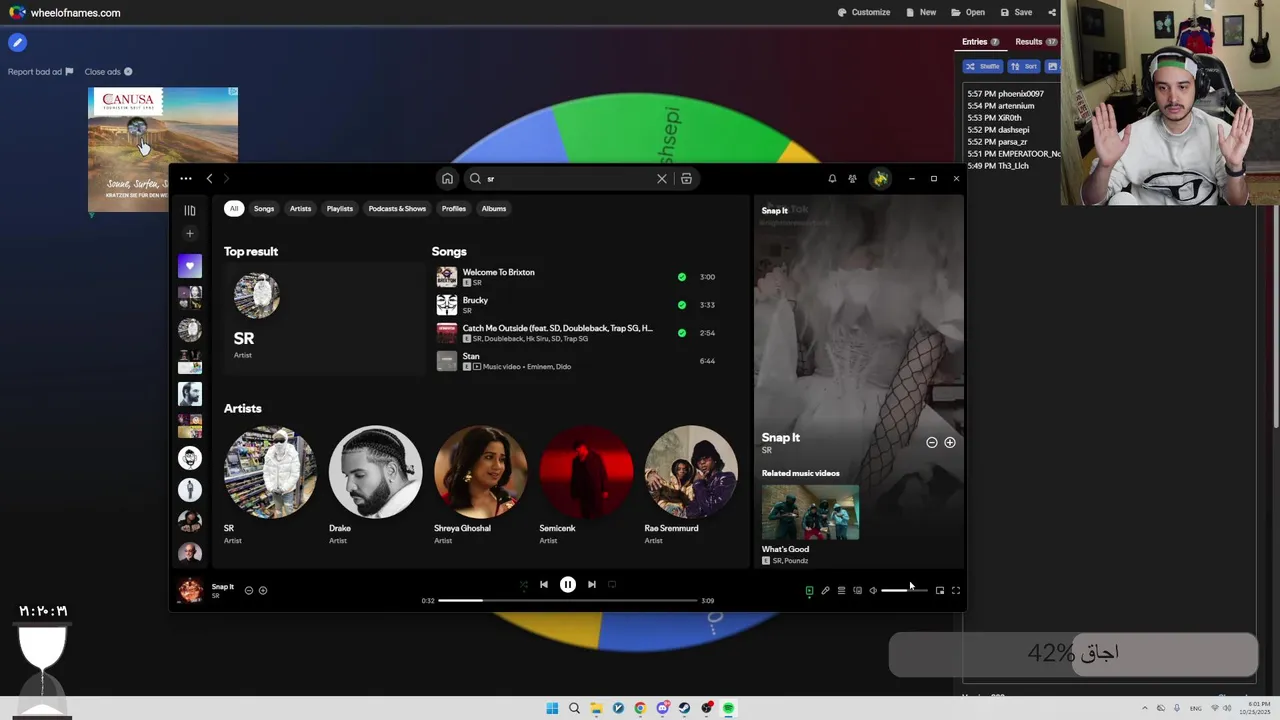Clear the Spotify search field text
This screenshot has height=720, width=1280.
tap(661, 179)
